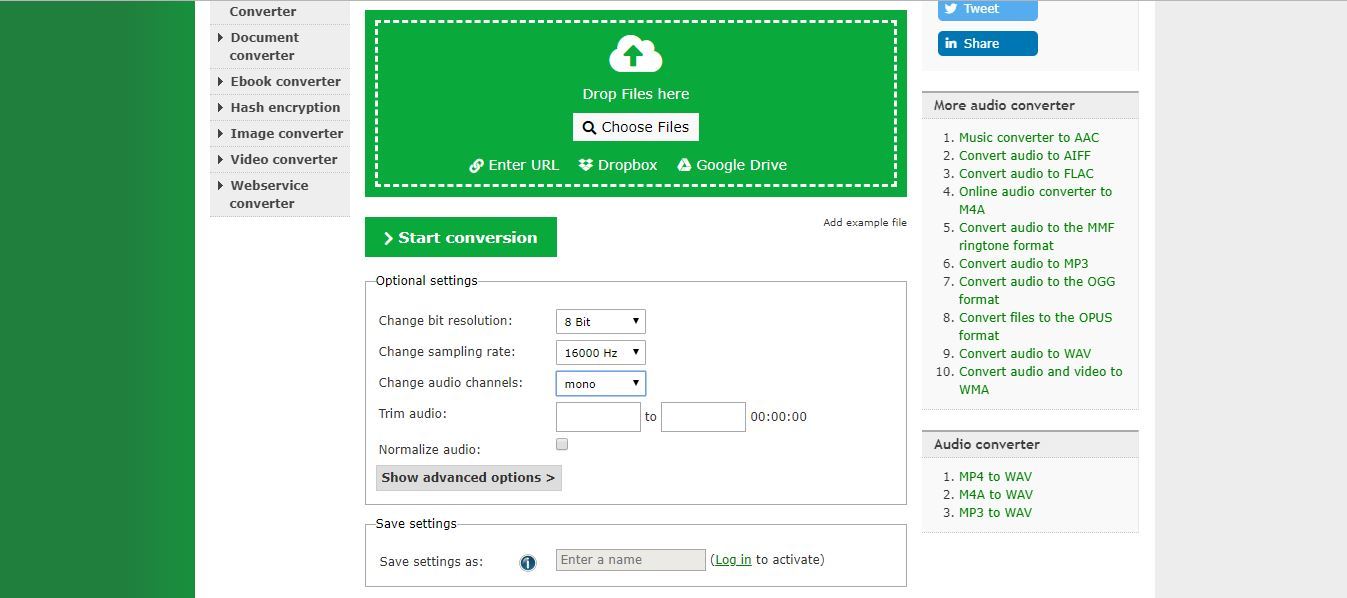Open the Change sampling rate dropdown
Image resolution: width=1347 pixels, height=598 pixels.
(x=601, y=353)
